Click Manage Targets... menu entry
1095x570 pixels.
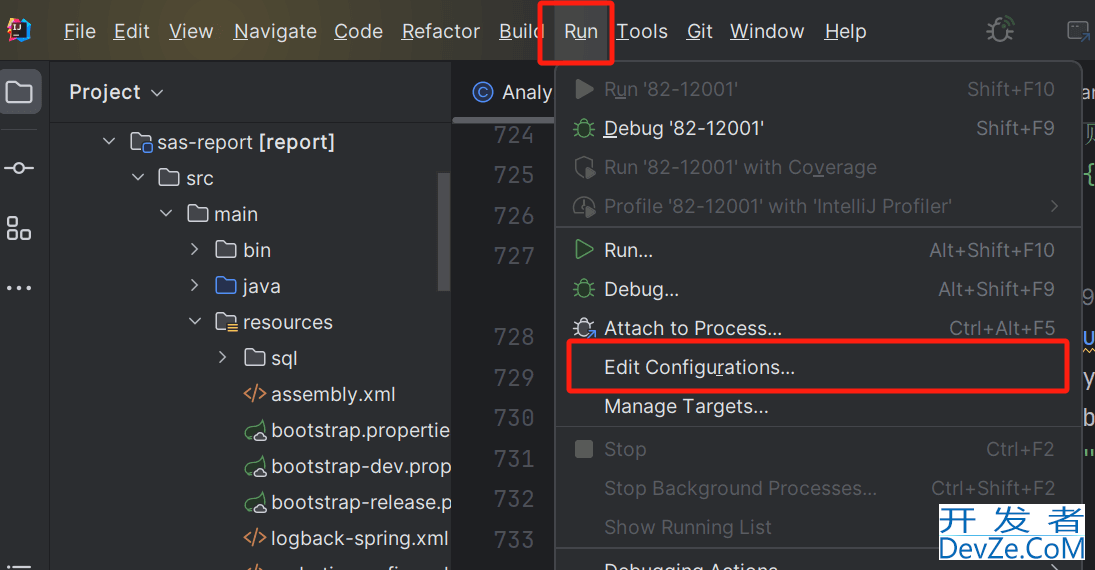pyautogui.click(x=686, y=407)
